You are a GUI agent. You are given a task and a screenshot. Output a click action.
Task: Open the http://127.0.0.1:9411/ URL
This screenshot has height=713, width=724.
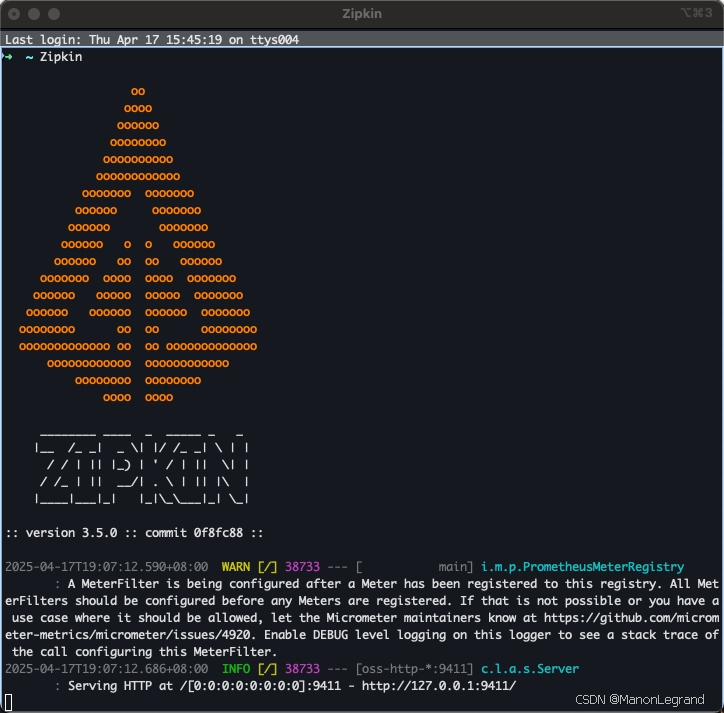[439, 686]
